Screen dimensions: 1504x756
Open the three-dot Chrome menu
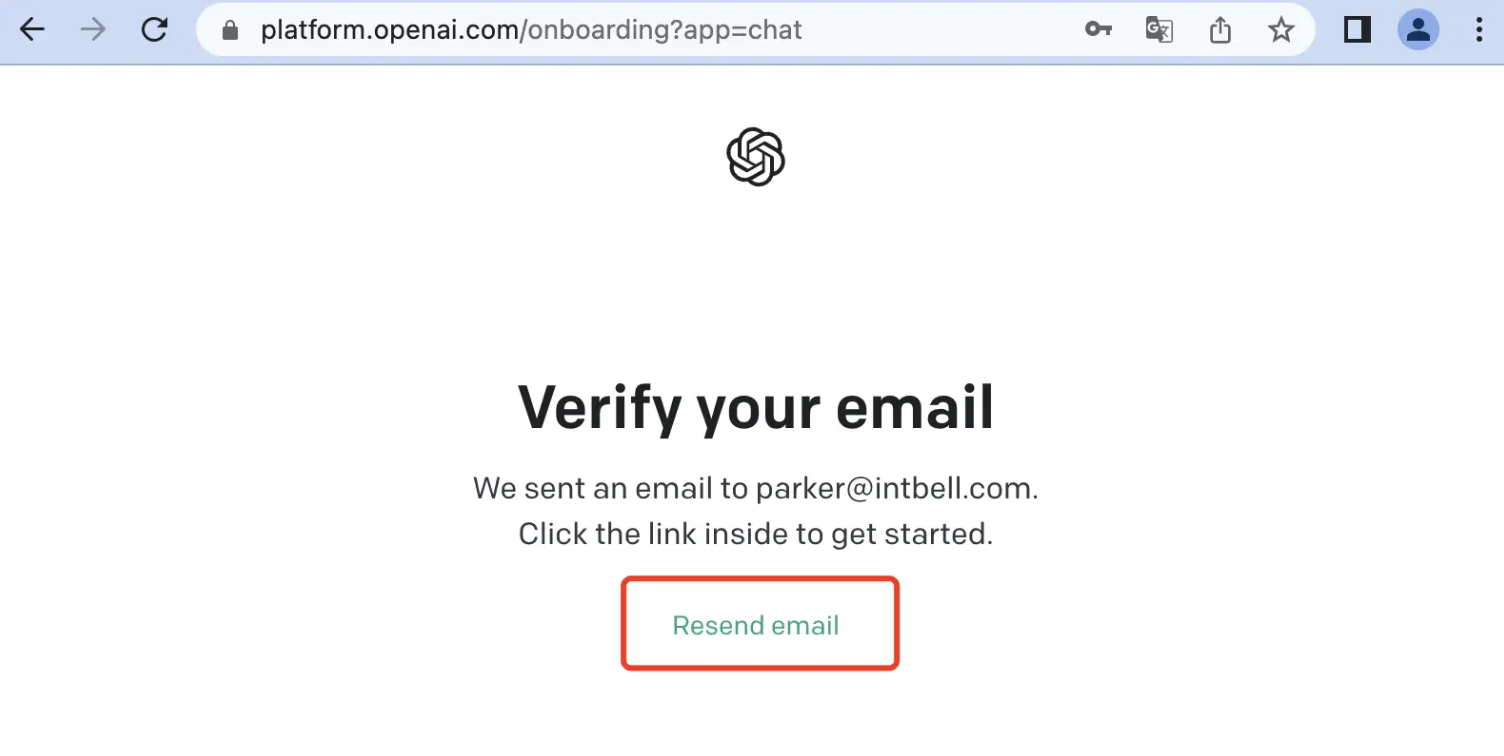pos(1479,30)
